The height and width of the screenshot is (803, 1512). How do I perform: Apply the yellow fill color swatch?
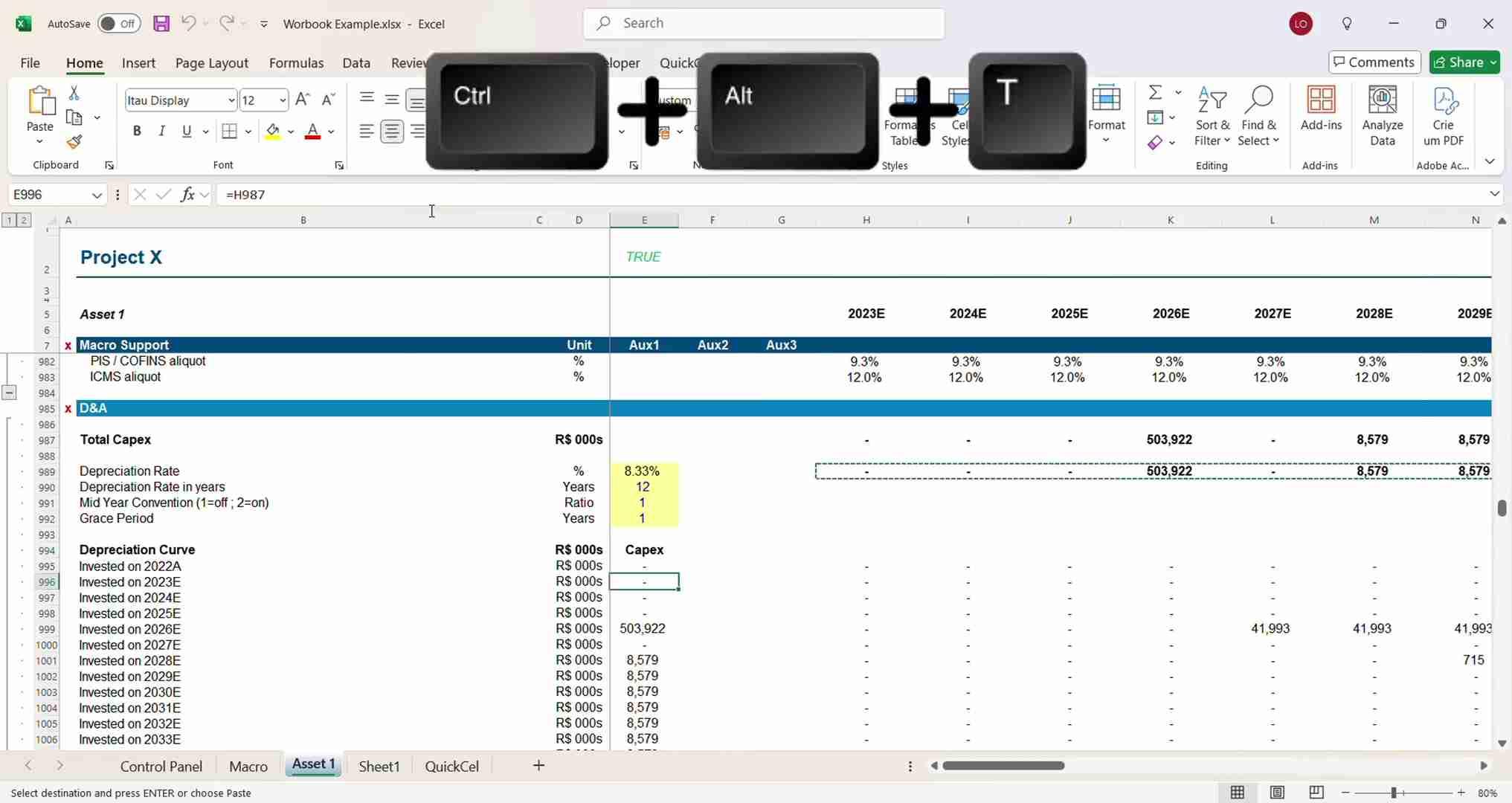point(273,132)
